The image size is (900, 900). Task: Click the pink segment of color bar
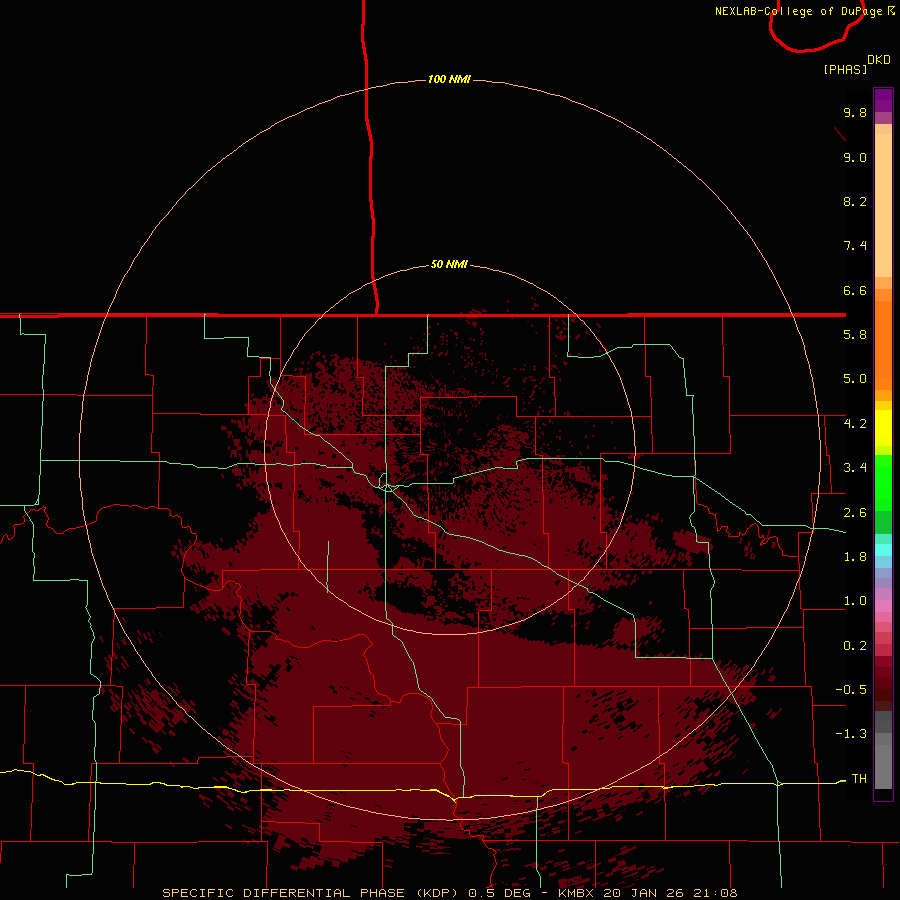coord(883,606)
